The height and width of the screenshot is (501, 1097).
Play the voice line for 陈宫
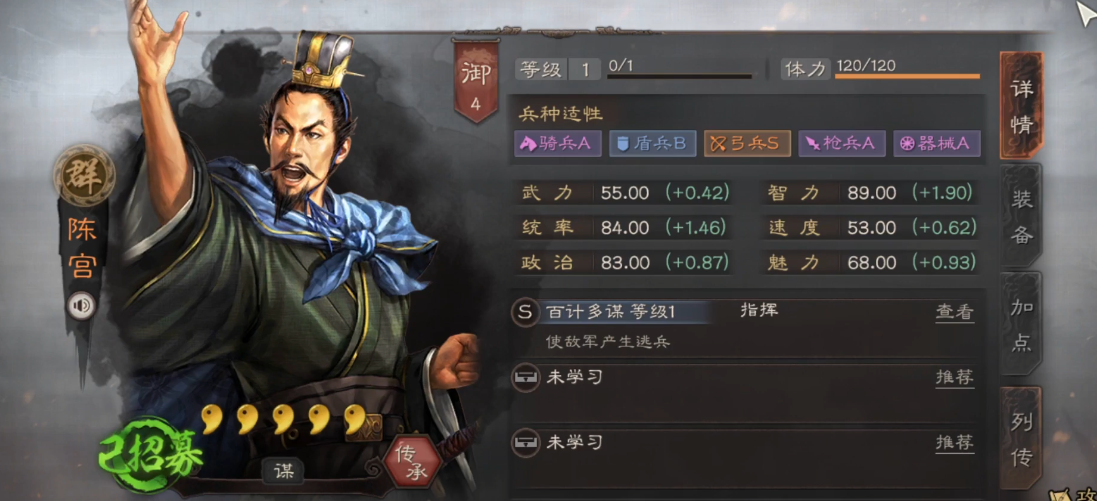[83, 306]
